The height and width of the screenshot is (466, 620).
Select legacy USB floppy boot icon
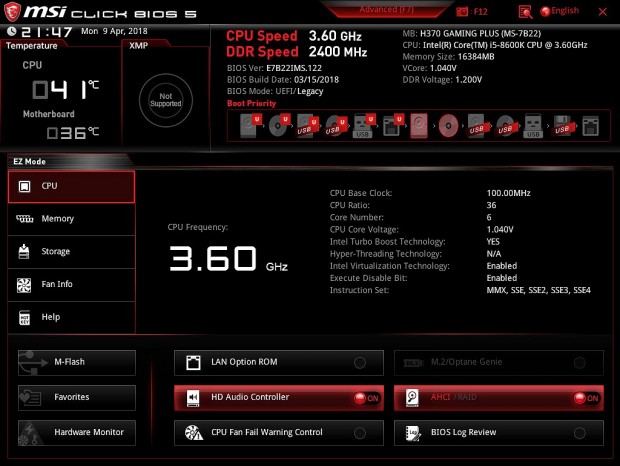click(x=563, y=126)
